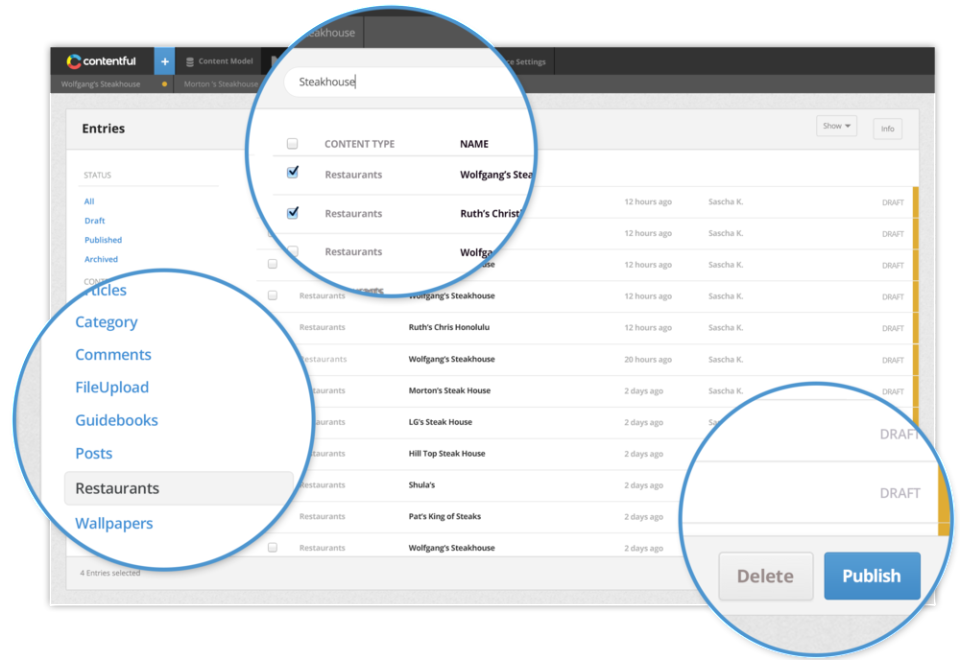Uncheck the magnified Ruth's Christ row checkbox
The width and height of the screenshot is (960, 660).
[x=293, y=212]
